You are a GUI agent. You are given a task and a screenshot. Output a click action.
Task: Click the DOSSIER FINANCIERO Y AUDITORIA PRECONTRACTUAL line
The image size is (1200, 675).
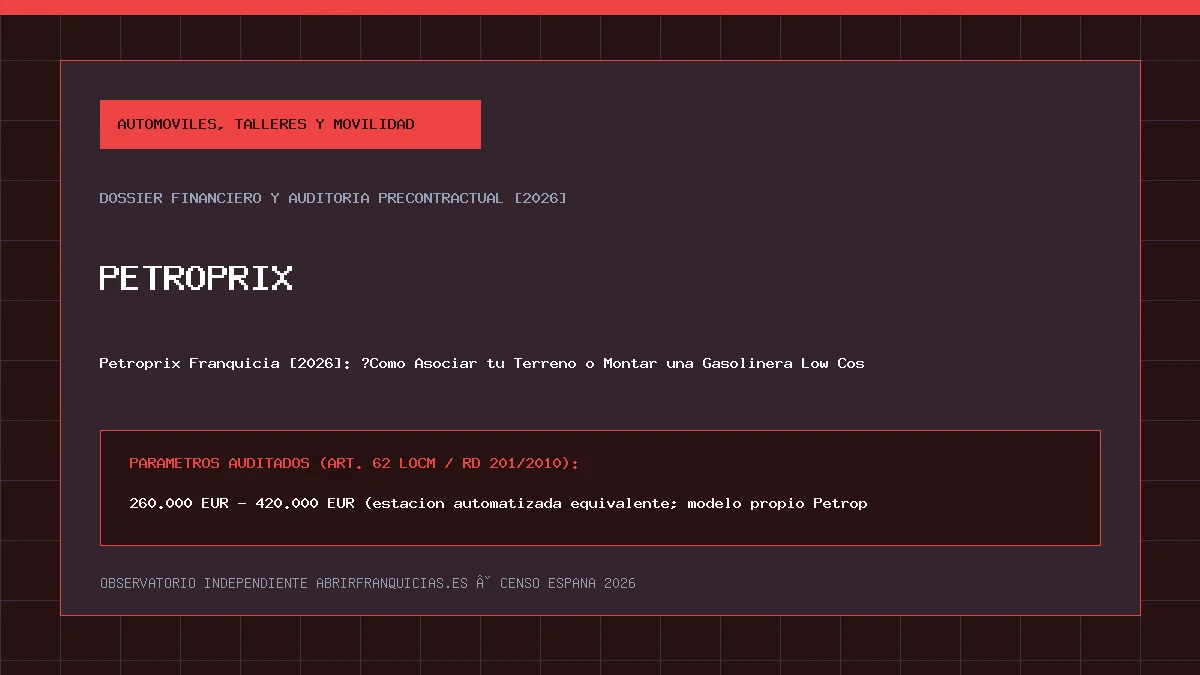[333, 198]
